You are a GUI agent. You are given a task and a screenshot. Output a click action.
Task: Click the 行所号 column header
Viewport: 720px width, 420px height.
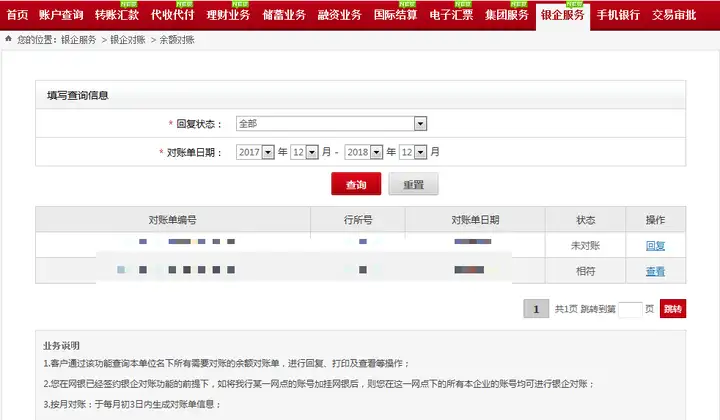point(358,220)
